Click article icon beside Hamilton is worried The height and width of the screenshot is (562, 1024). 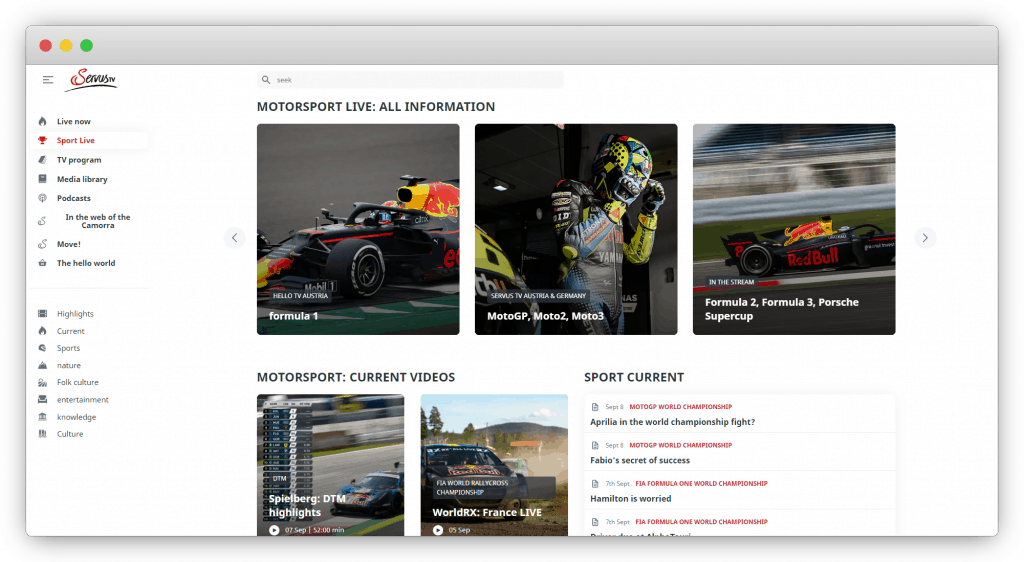click(x=595, y=484)
